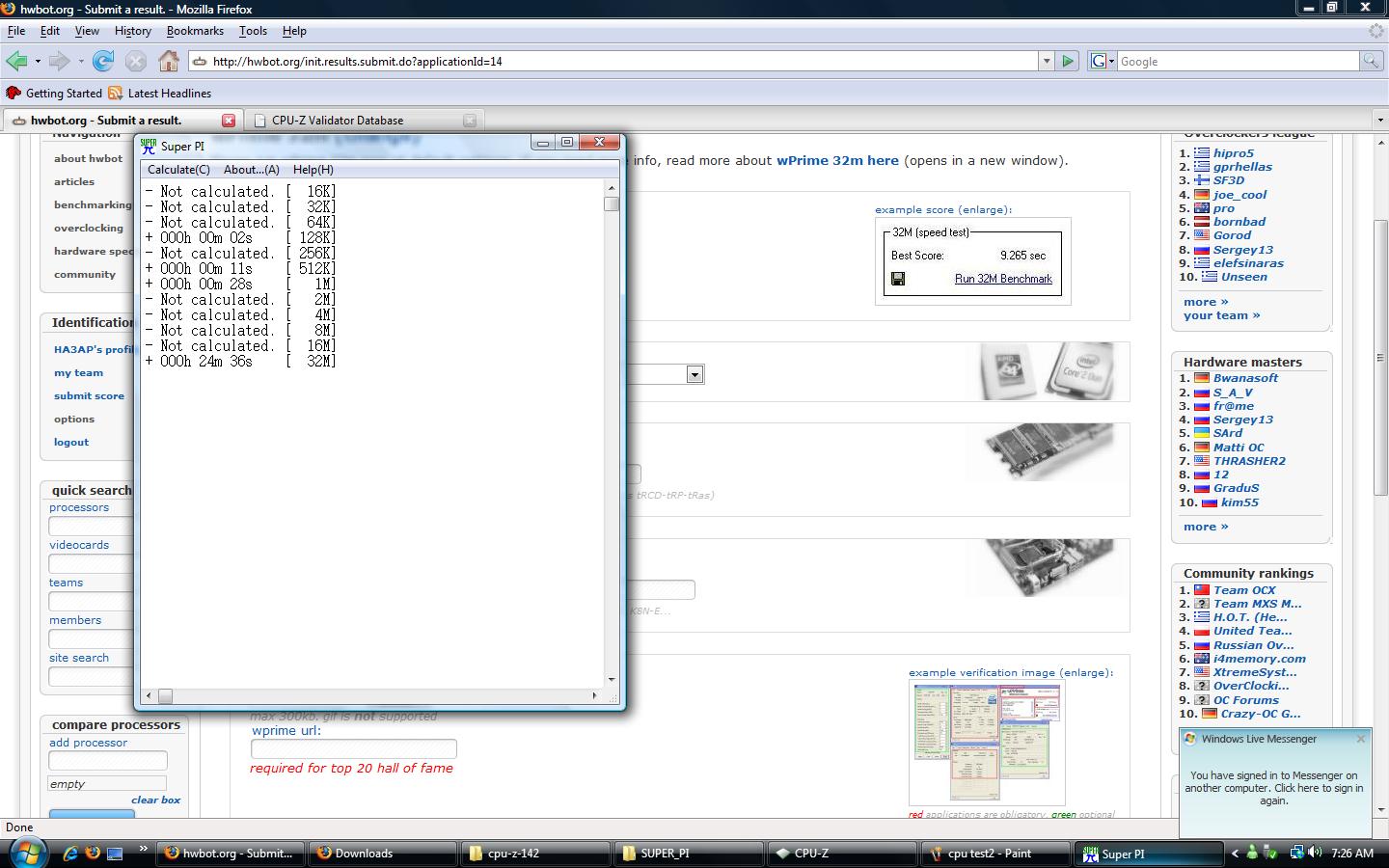
Task: Expand Quick Launch overflow chevron
Action: 144,849
